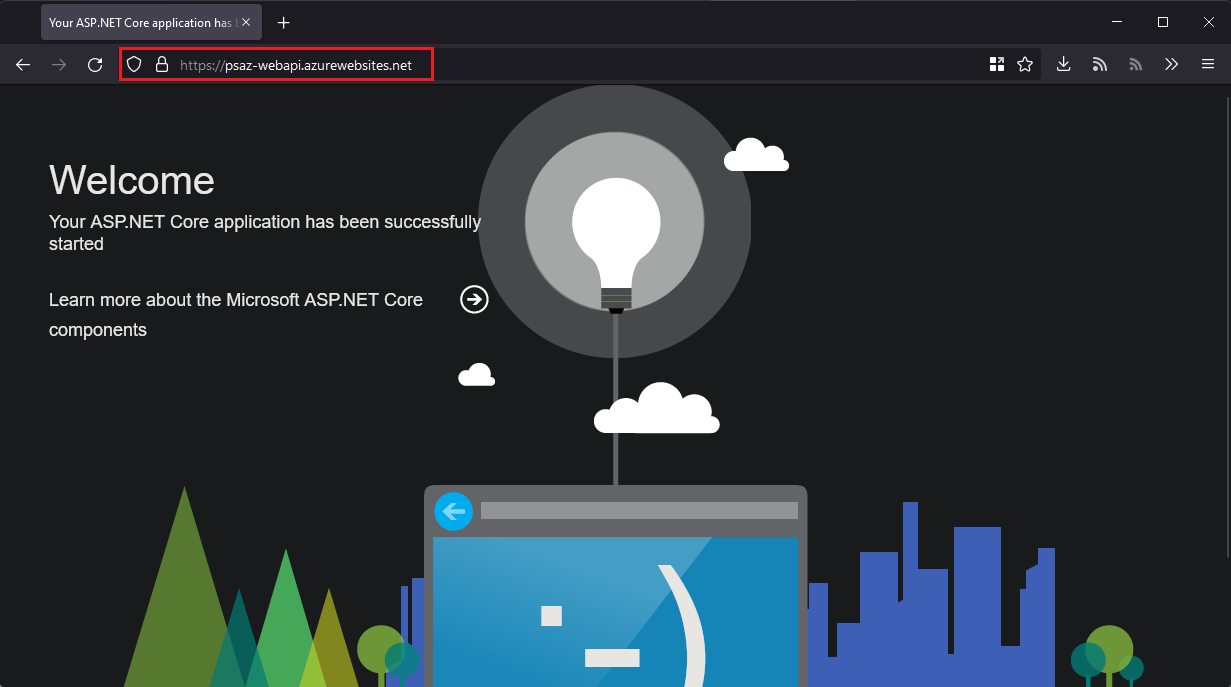
Task: Toggle the bookmark star for this page
Action: [x=1025, y=64]
